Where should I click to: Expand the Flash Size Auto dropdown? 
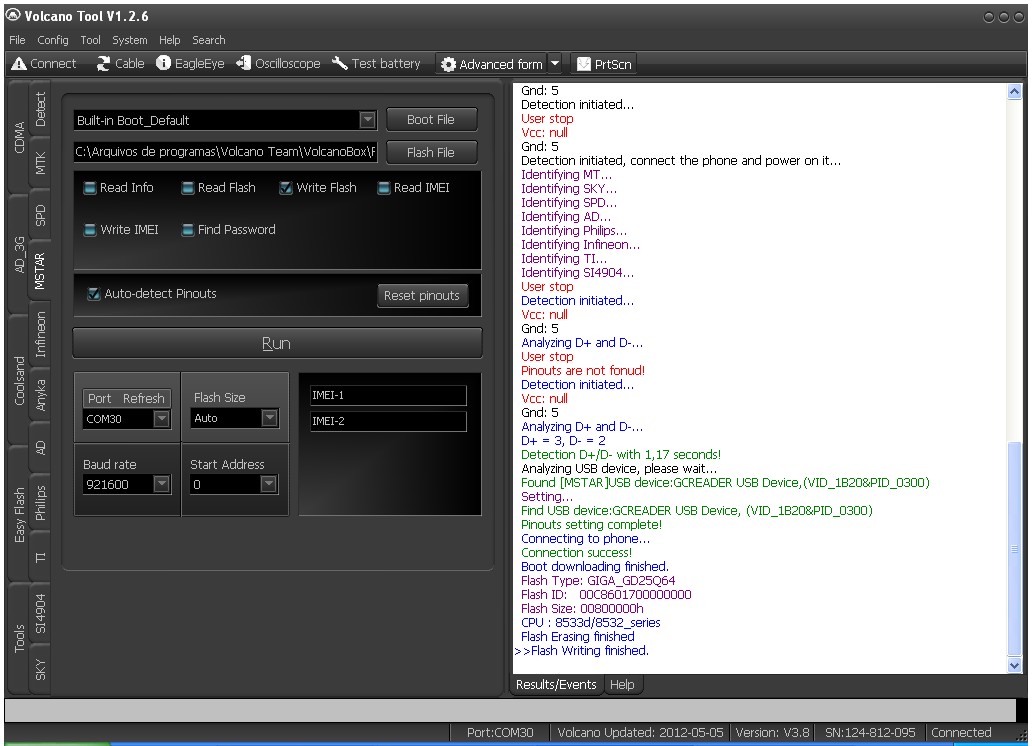coord(269,418)
